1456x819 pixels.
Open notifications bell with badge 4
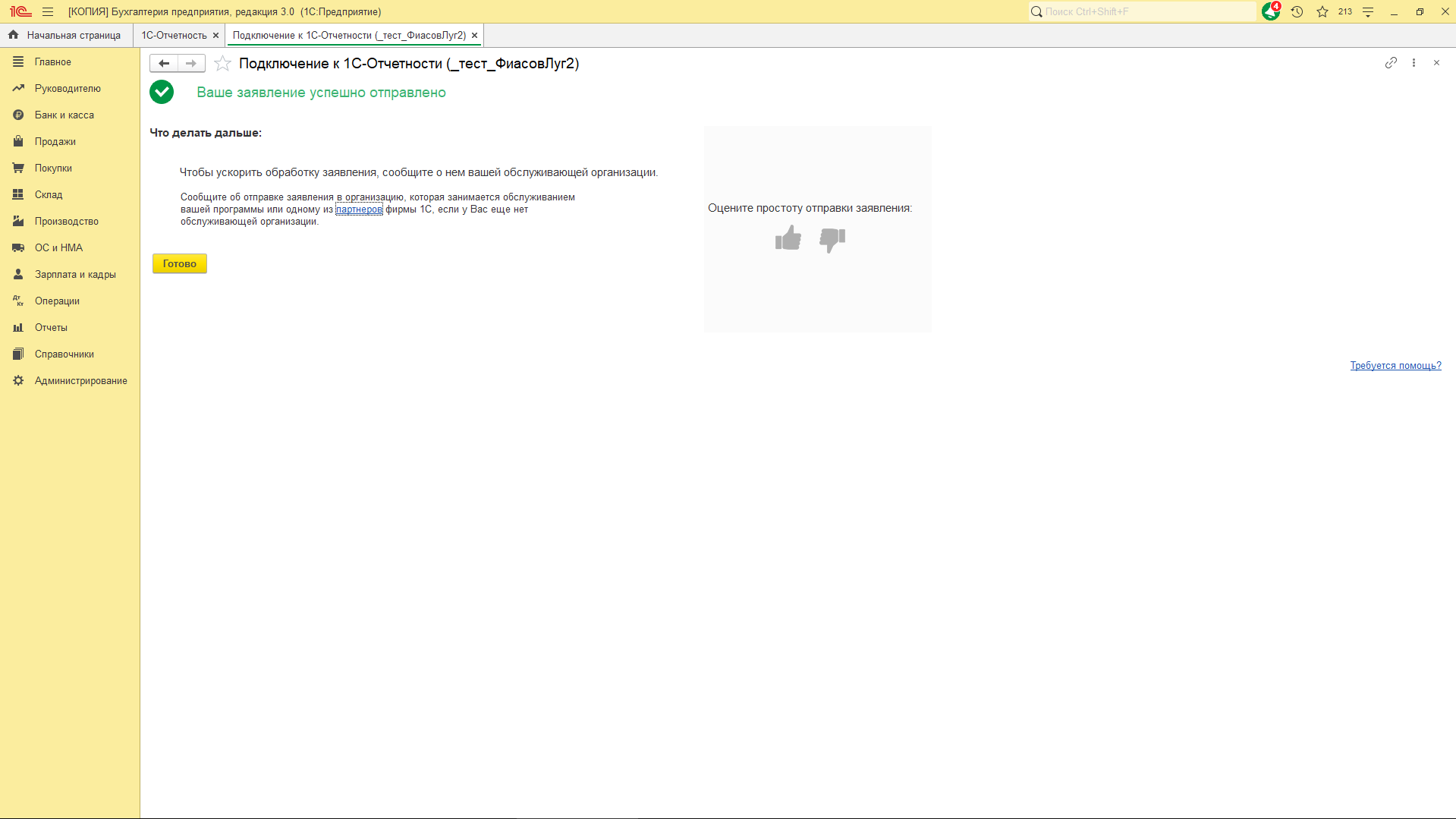[x=1271, y=11]
